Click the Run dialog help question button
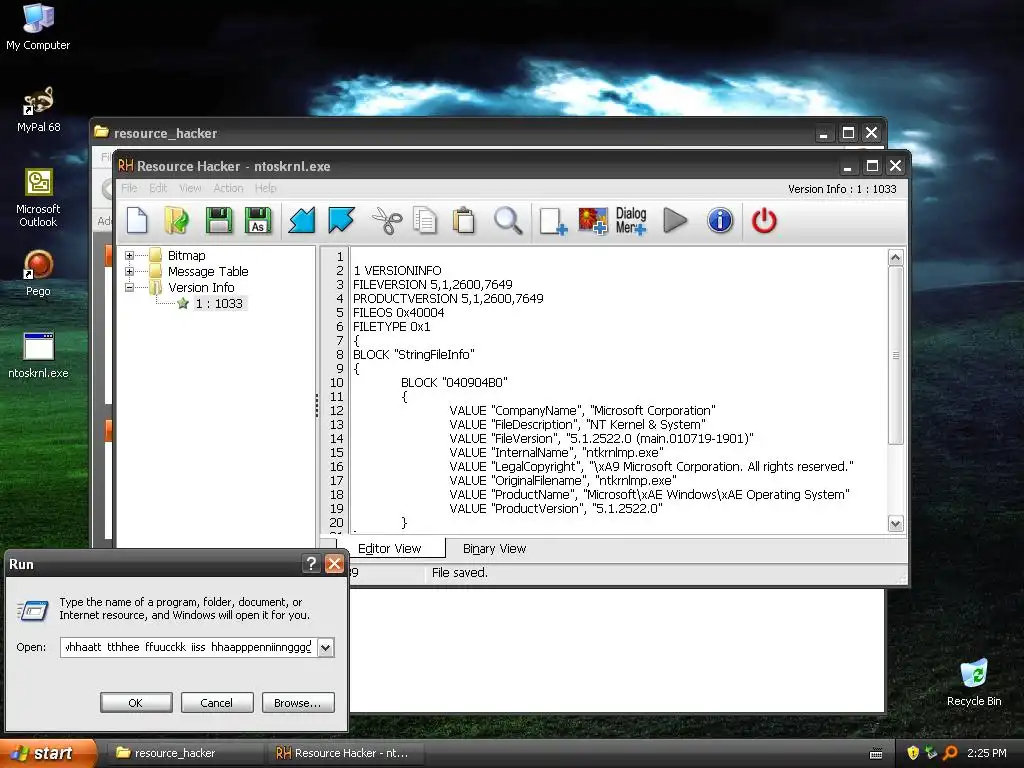Viewport: 1024px width, 768px height. point(311,564)
